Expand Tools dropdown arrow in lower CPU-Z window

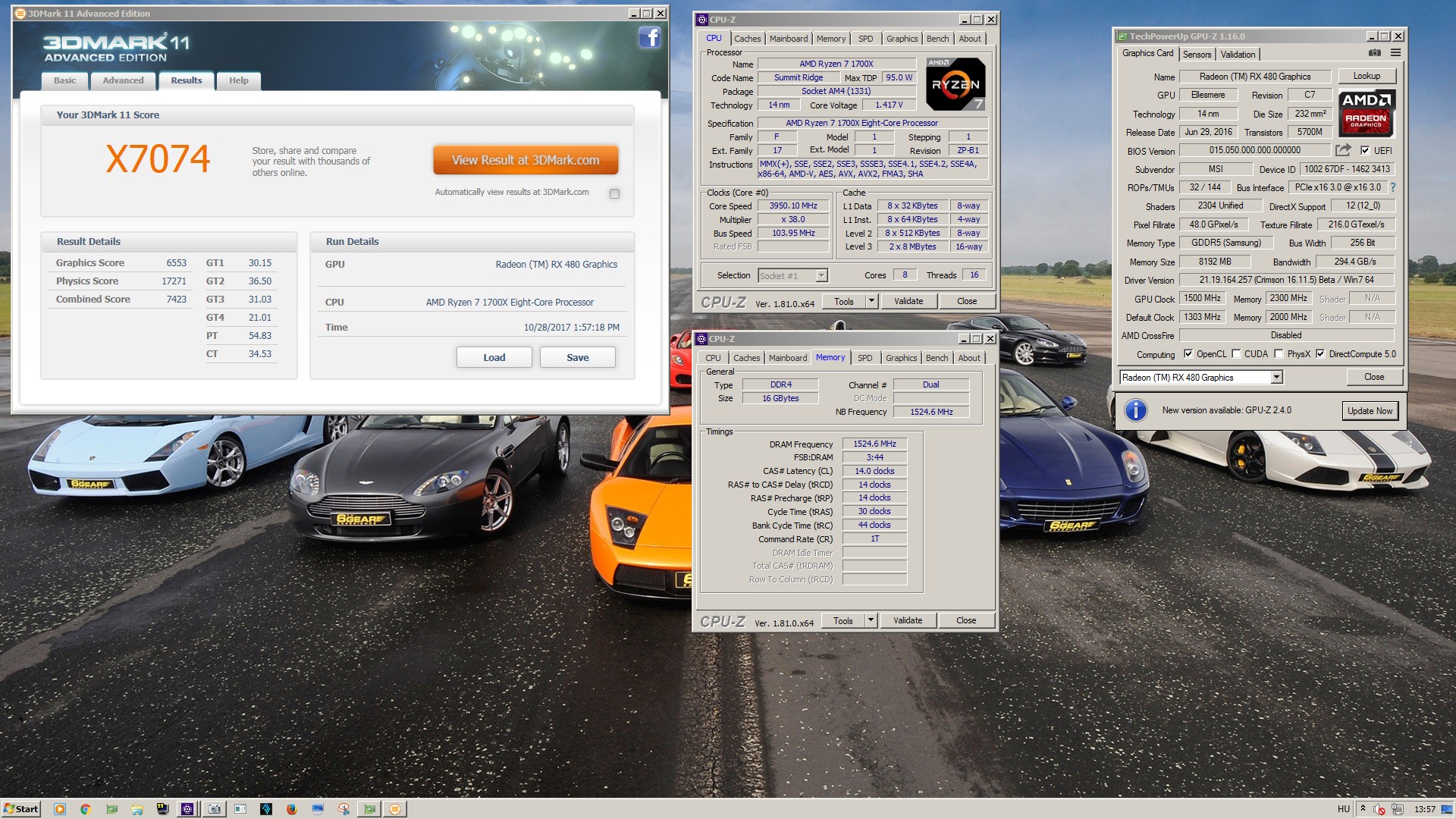[x=871, y=620]
